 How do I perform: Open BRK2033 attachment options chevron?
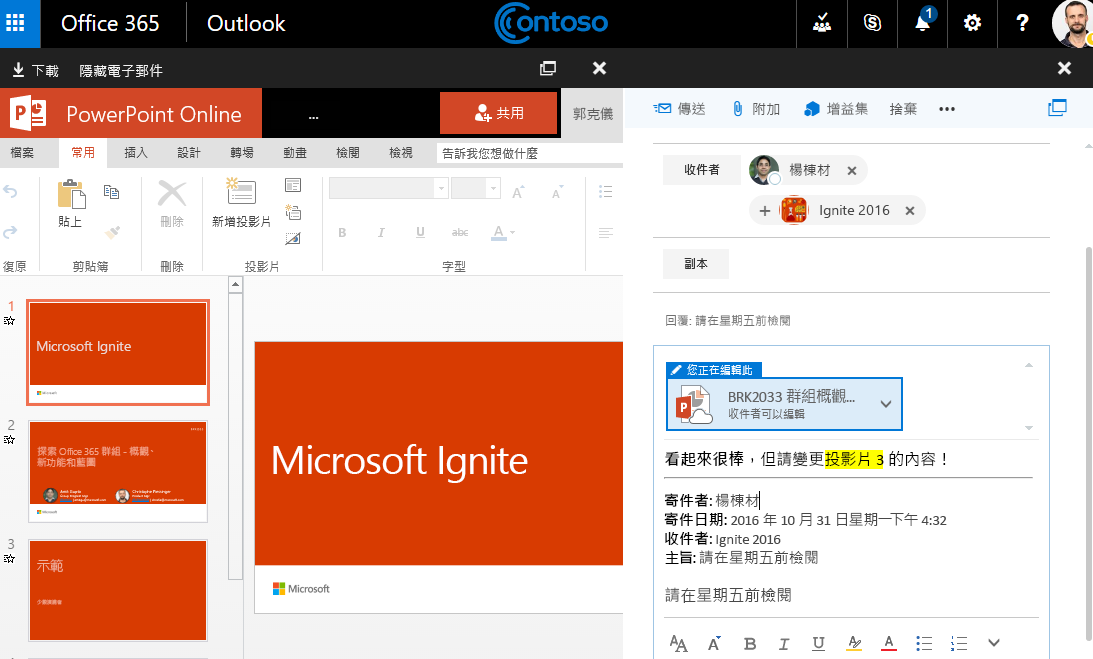click(885, 404)
